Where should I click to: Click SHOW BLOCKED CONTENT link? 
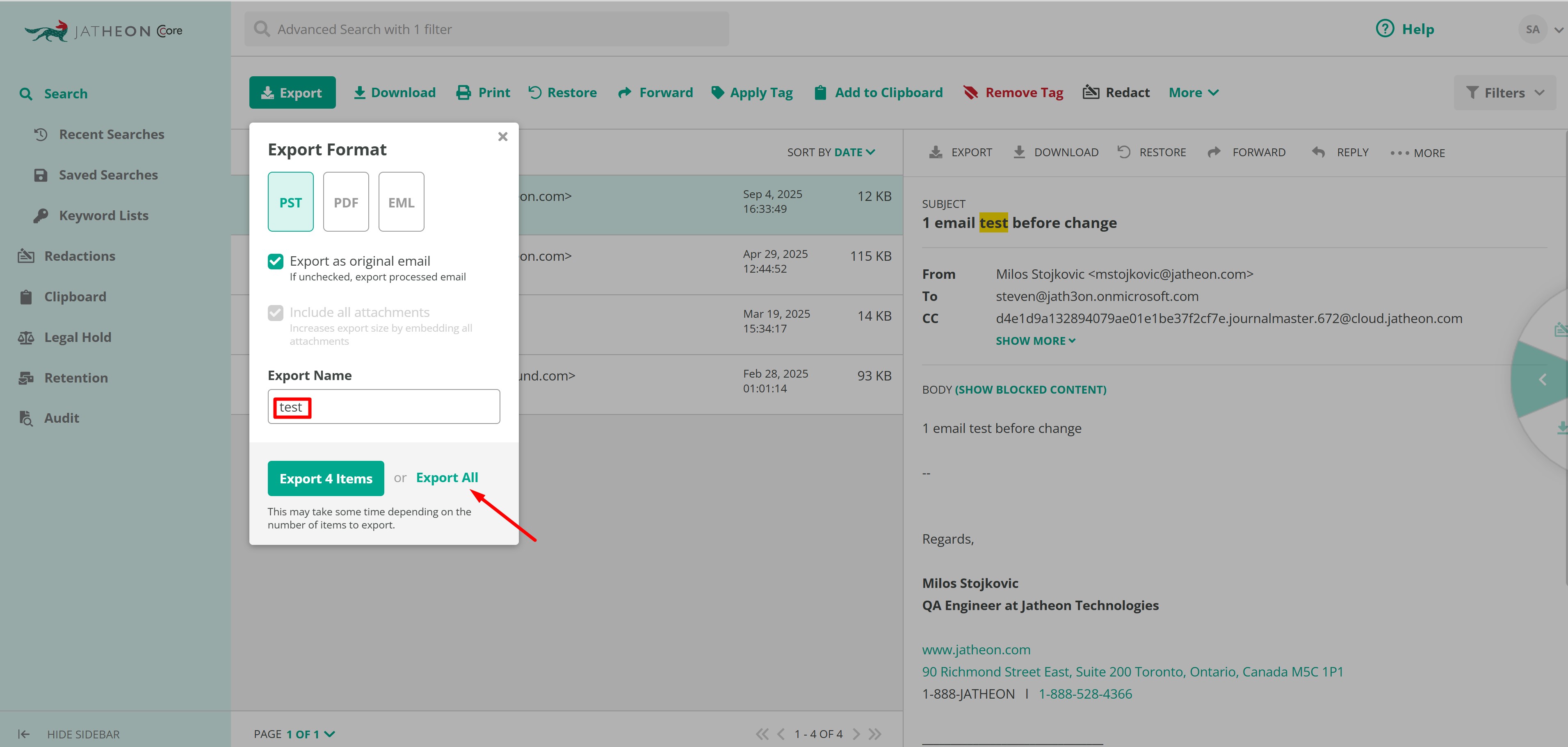coord(1031,389)
